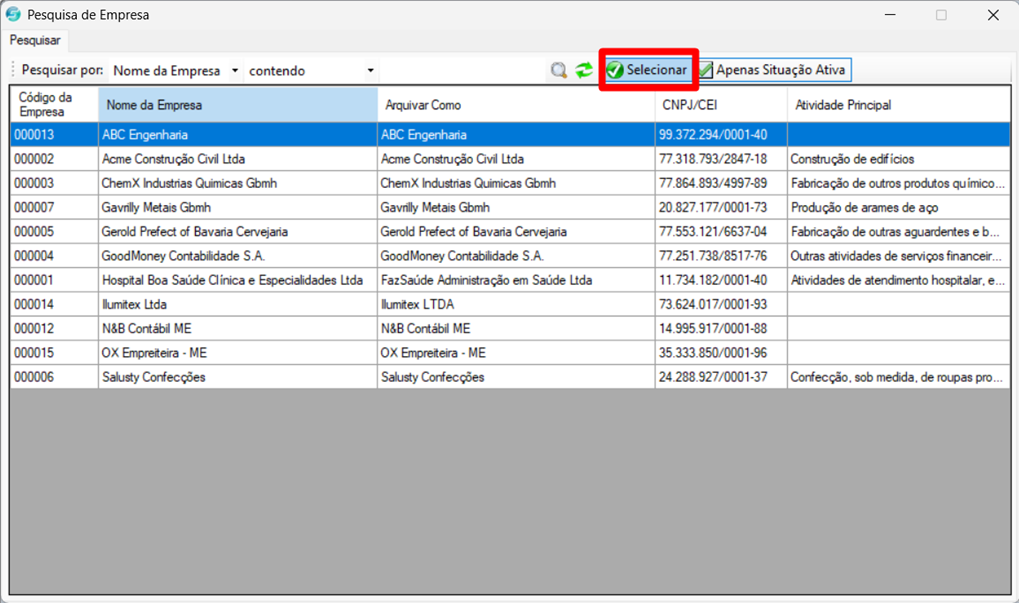Select Salusty Confecções in Nome da Empresa column
This screenshot has height=603, width=1019.
[x=238, y=377]
